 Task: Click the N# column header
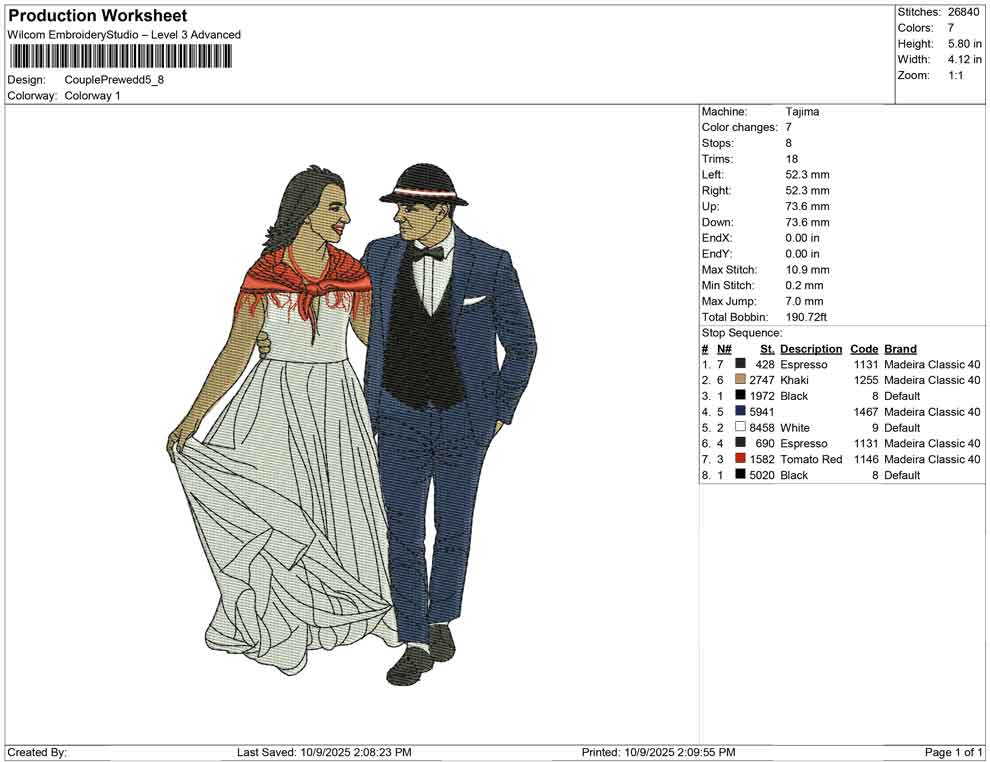pos(724,349)
